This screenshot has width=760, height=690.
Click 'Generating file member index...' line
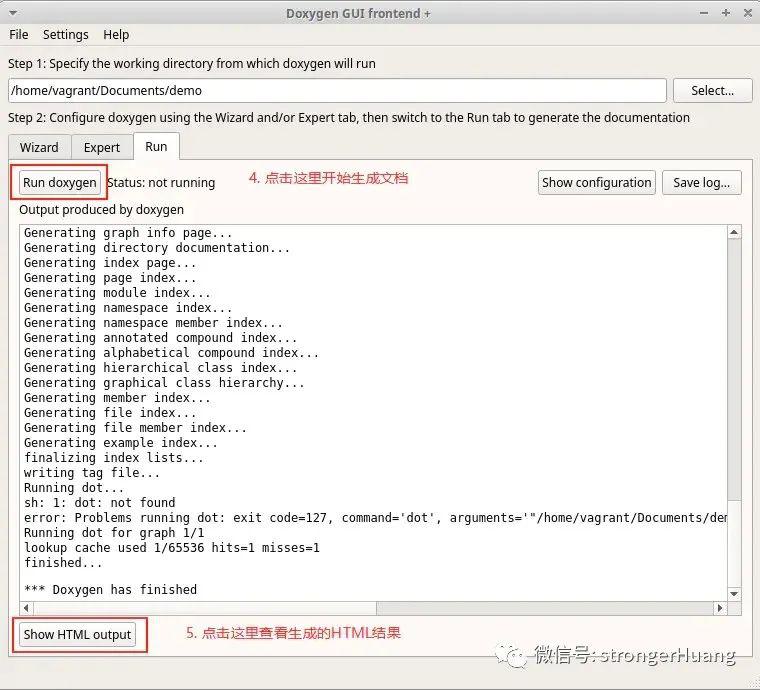(135, 427)
